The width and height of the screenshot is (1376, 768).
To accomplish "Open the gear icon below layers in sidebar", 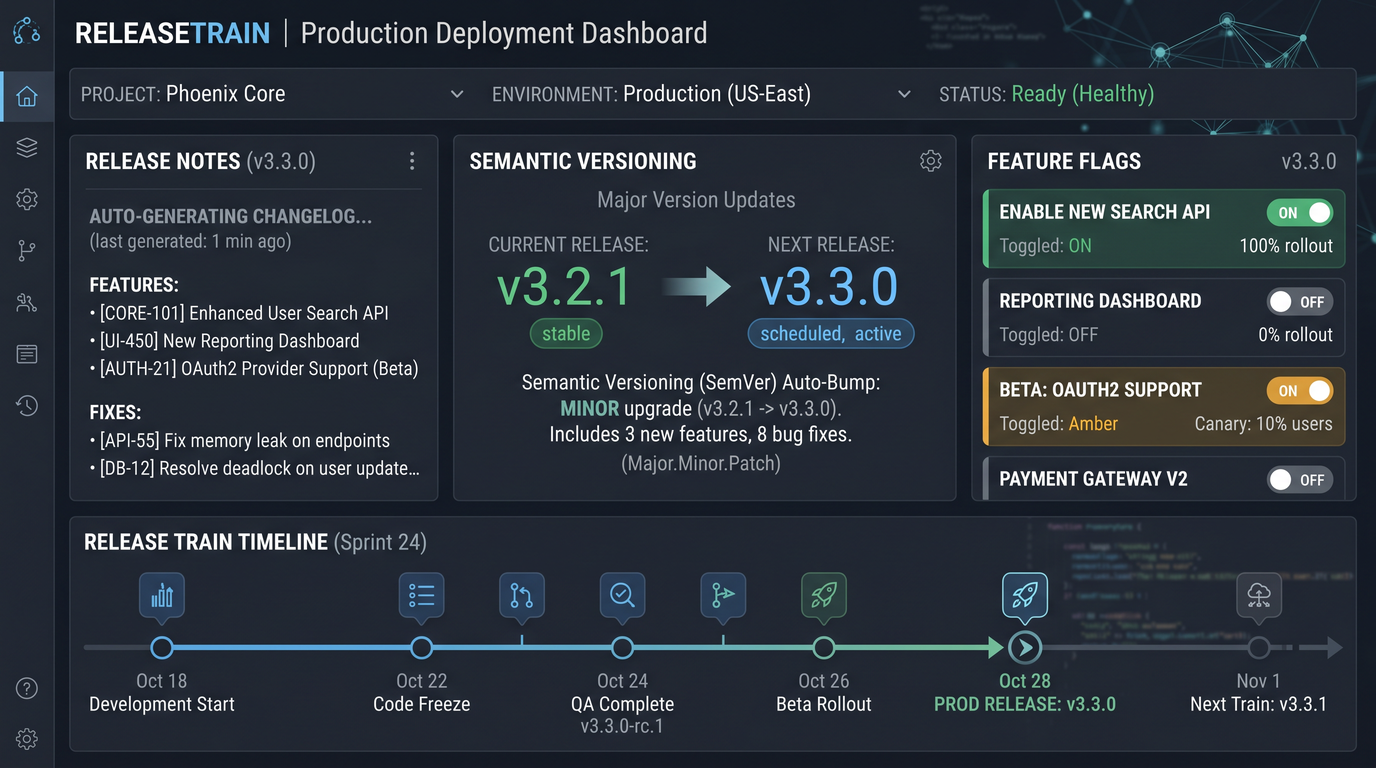I will click(x=27, y=199).
